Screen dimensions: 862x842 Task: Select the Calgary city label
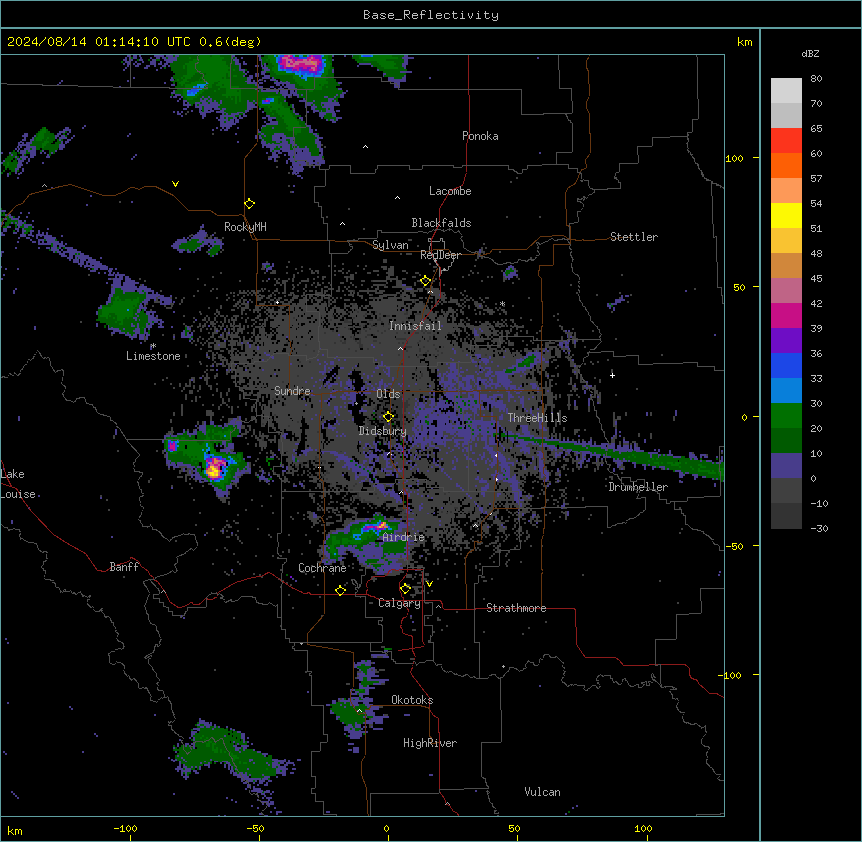coord(399,603)
